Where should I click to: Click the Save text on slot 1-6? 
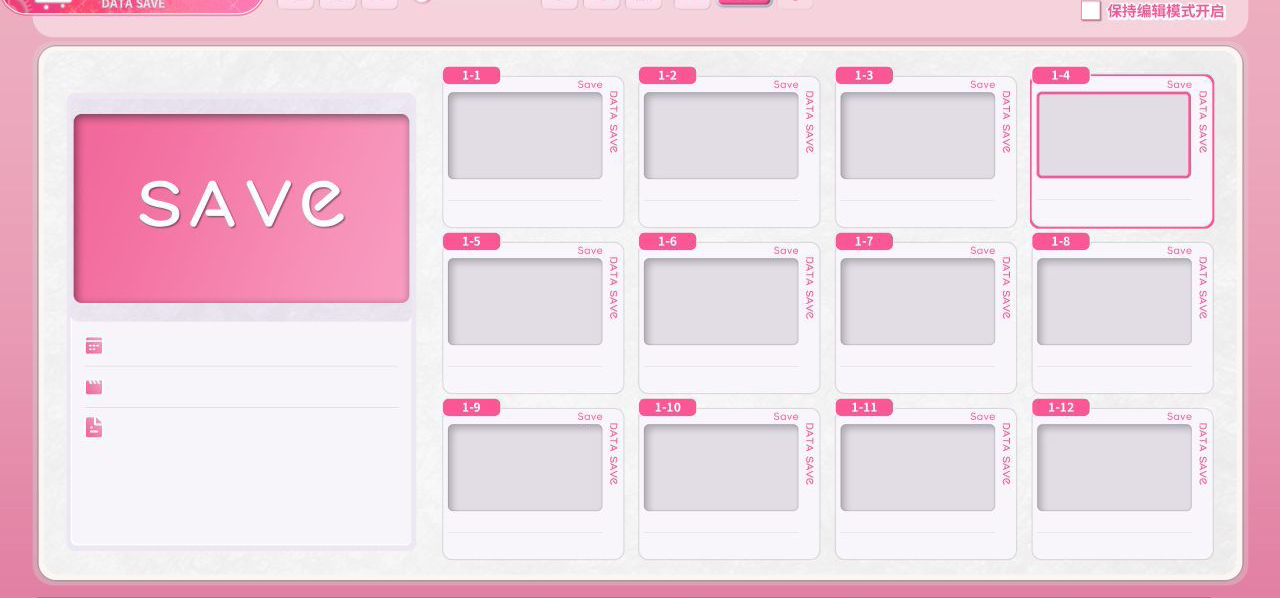click(786, 251)
